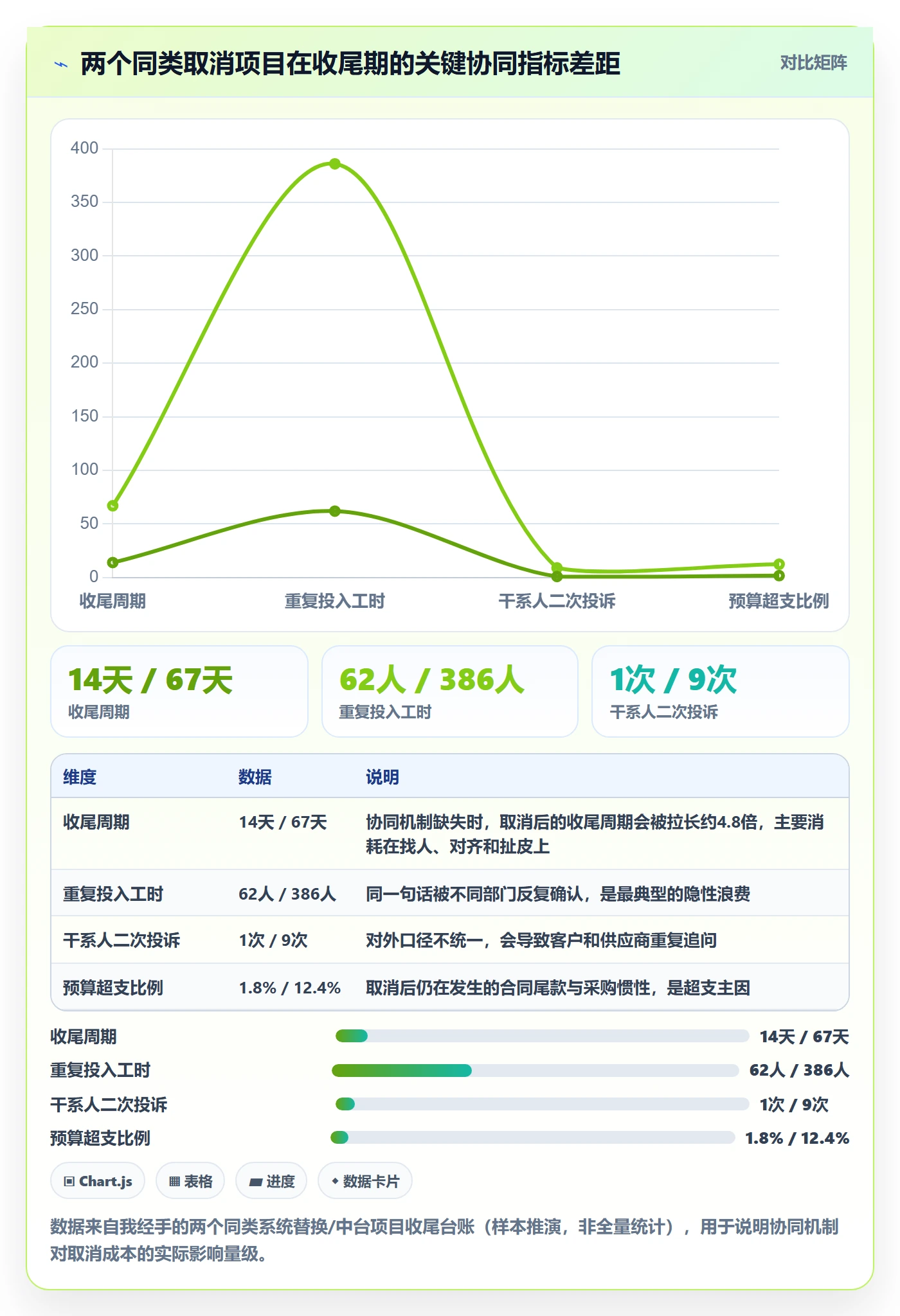Click the 收尾周期 progress bar

click(543, 1036)
